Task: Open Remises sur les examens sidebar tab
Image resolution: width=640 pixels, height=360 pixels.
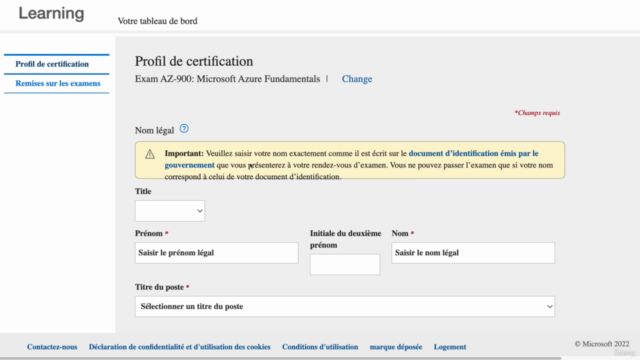Action: click(x=58, y=83)
